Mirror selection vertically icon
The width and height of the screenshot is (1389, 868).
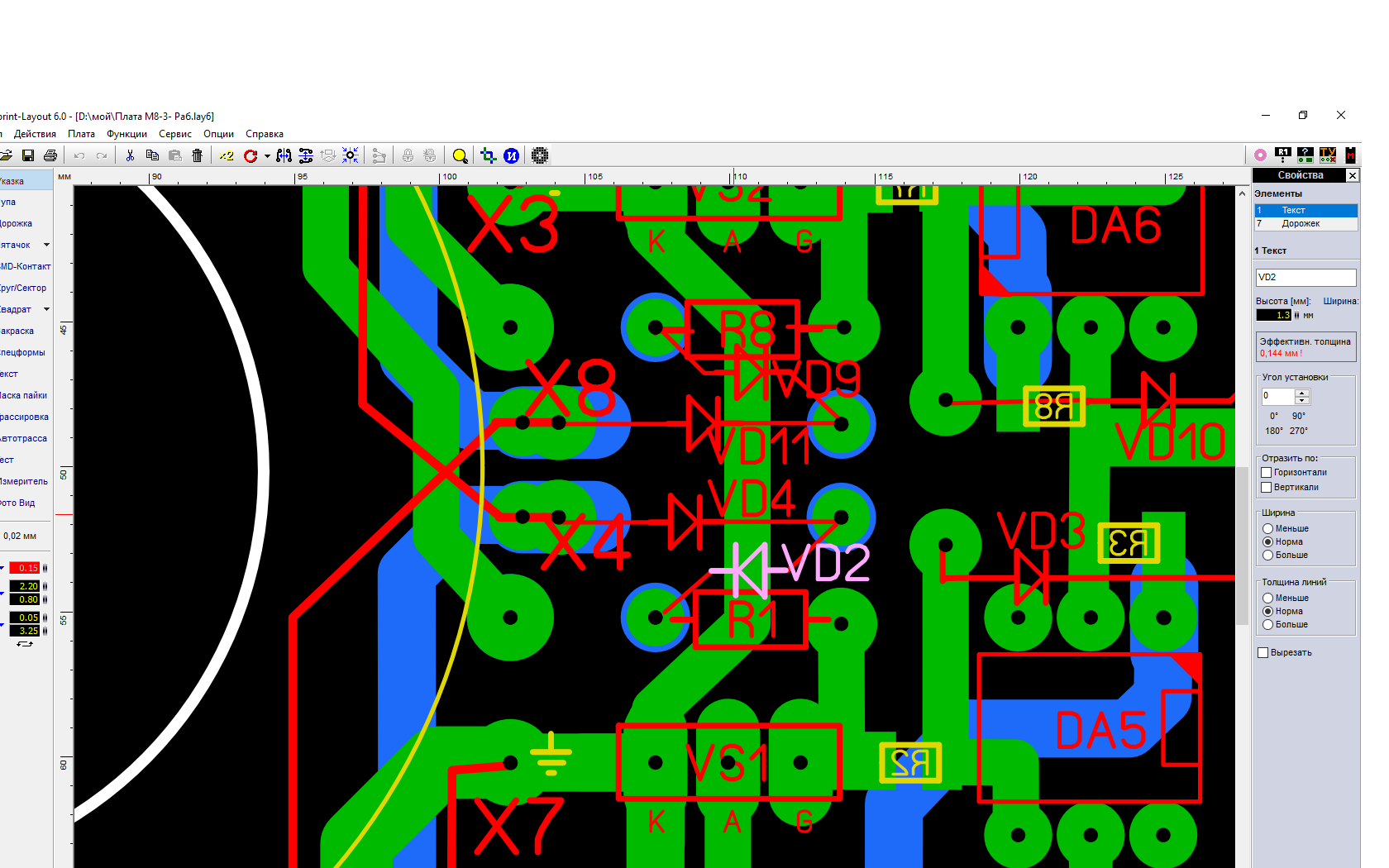point(306,155)
